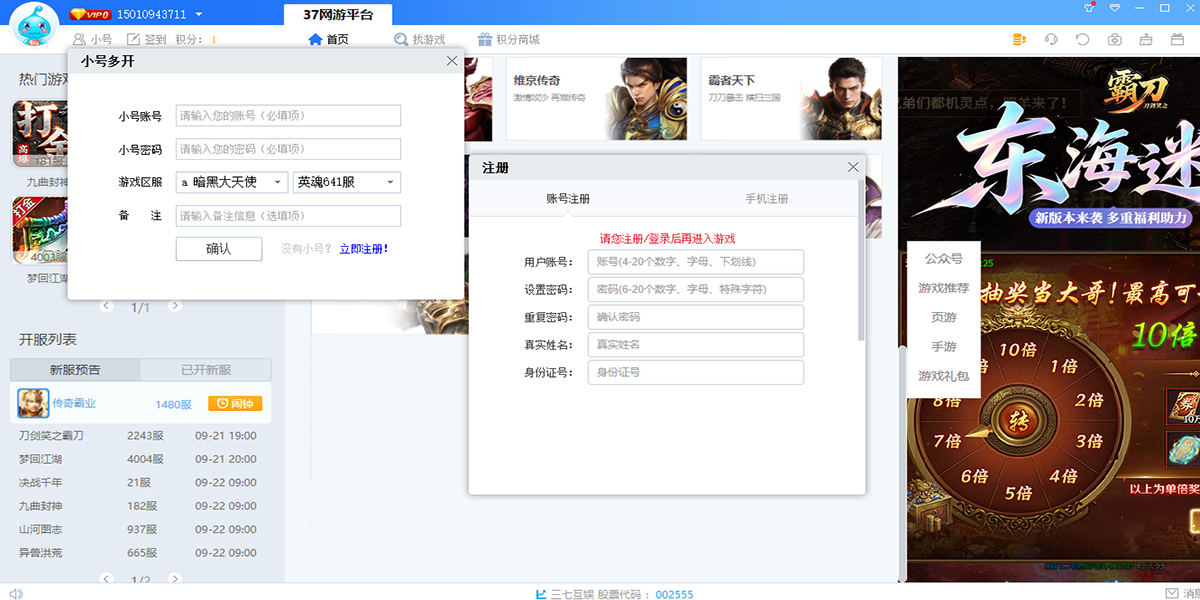The image size is (1200, 600).
Task: Close the 小号多开 dialog
Action: pyautogui.click(x=452, y=61)
